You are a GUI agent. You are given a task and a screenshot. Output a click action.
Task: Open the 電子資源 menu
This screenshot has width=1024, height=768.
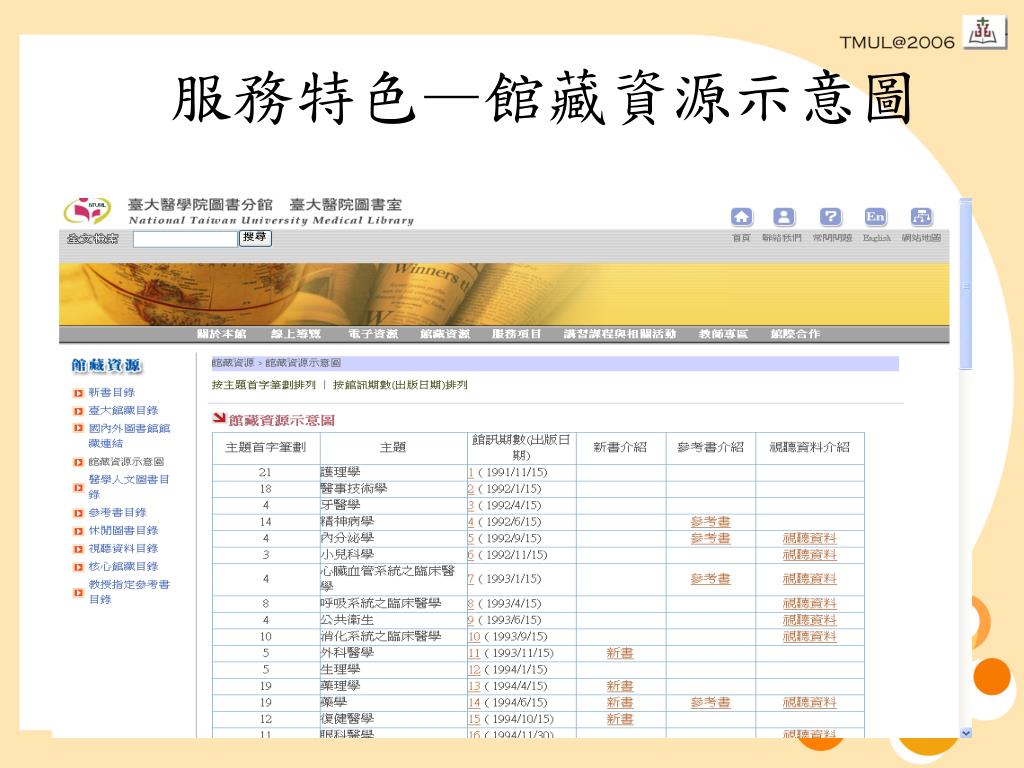[372, 334]
